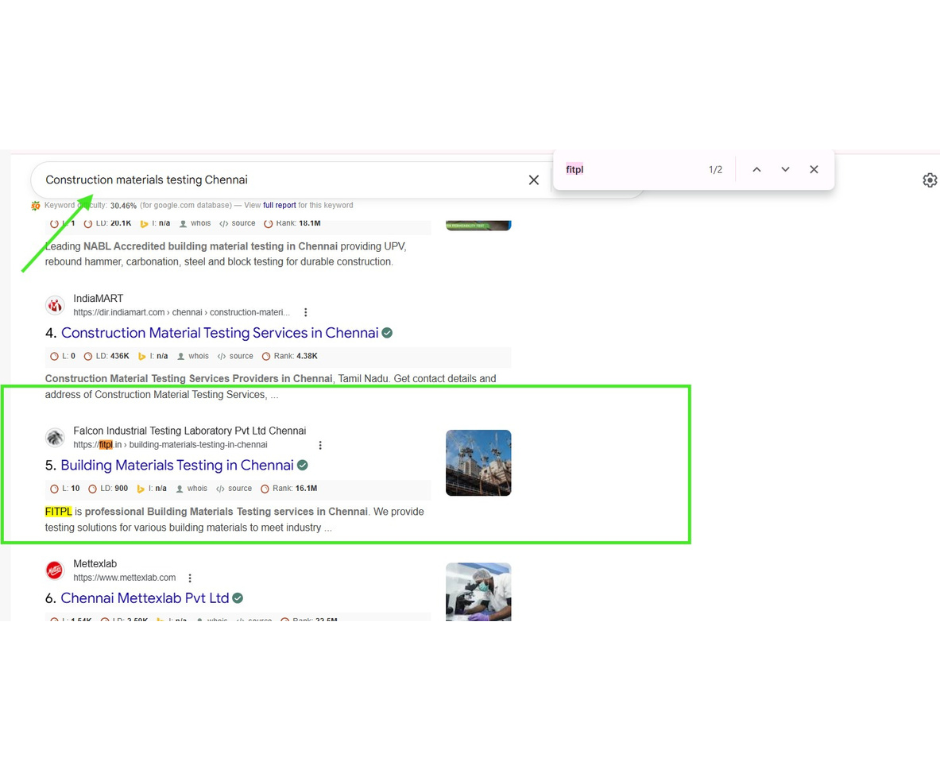Click the https://www.mettexlab.com URL text
The height and width of the screenshot is (771, 940).
click(x=125, y=578)
